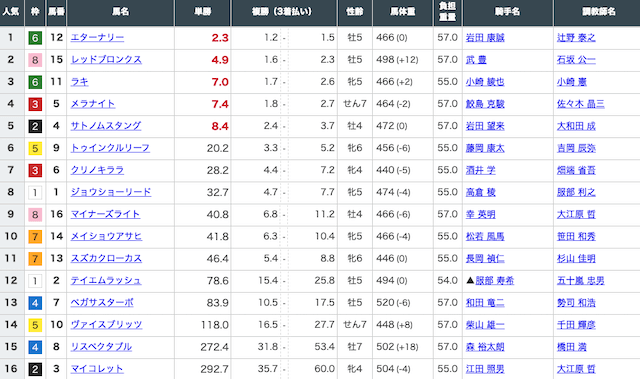Open horse link テイエムラッシュ
This screenshot has height=379, width=640.
pyautogui.click(x=106, y=280)
